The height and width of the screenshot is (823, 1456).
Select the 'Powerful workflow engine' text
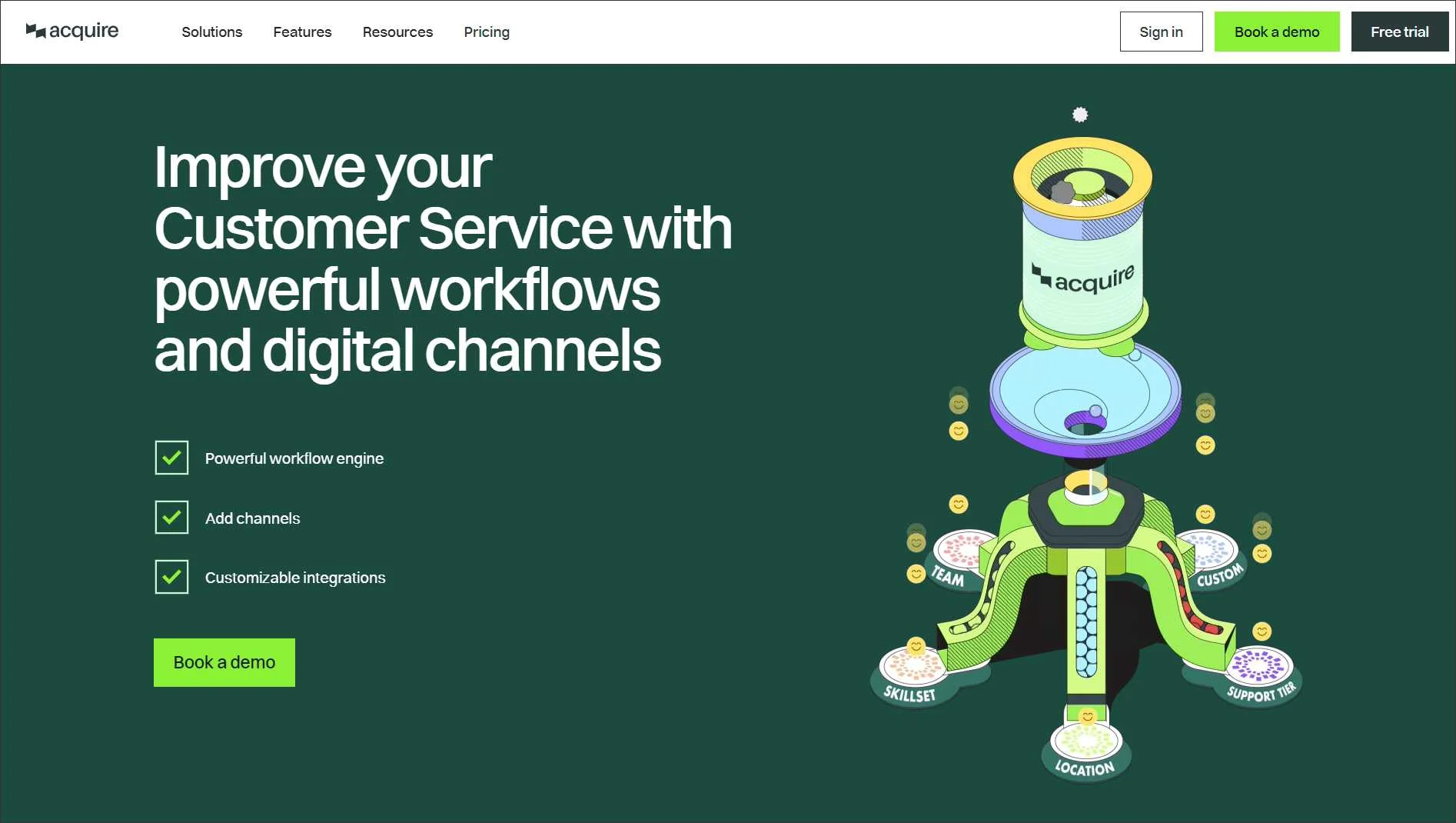pyautogui.click(x=294, y=458)
